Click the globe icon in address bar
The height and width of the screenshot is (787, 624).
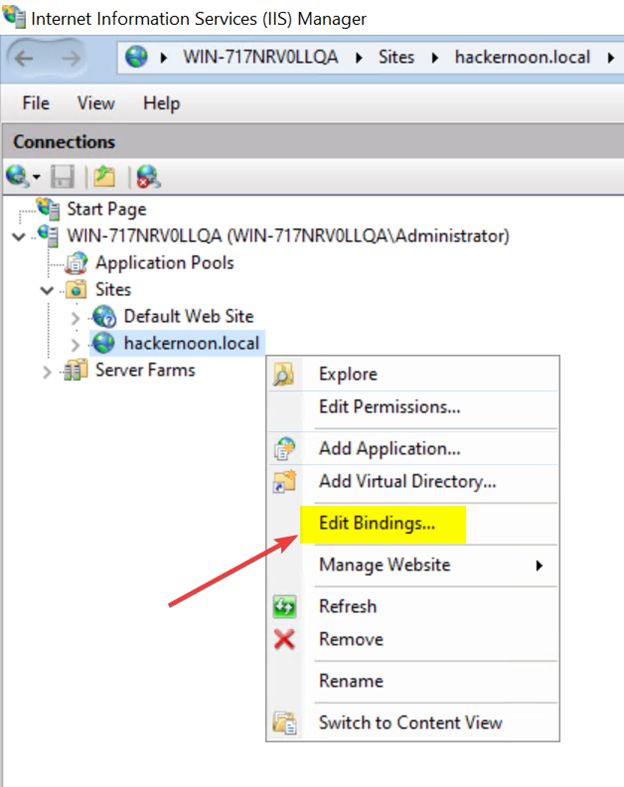click(136, 57)
